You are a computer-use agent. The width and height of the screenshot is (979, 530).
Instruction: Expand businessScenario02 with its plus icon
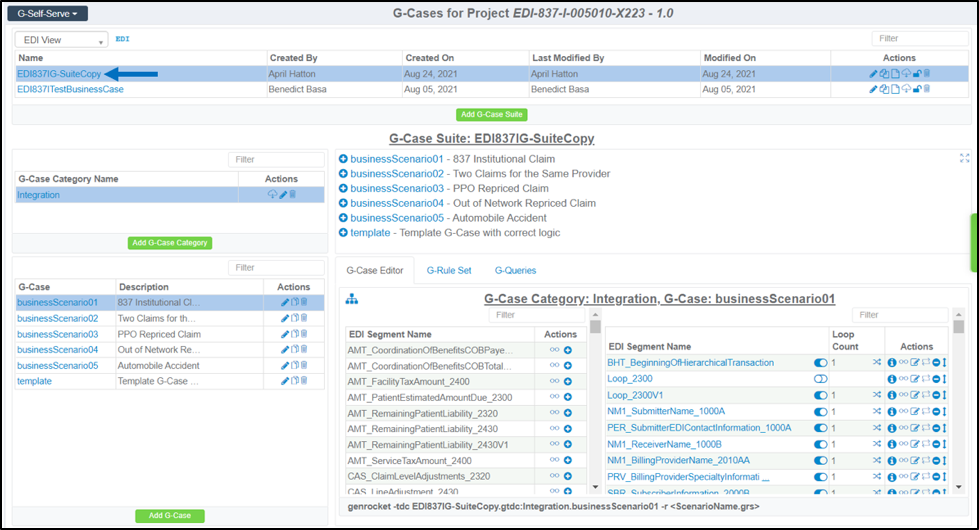point(343,174)
